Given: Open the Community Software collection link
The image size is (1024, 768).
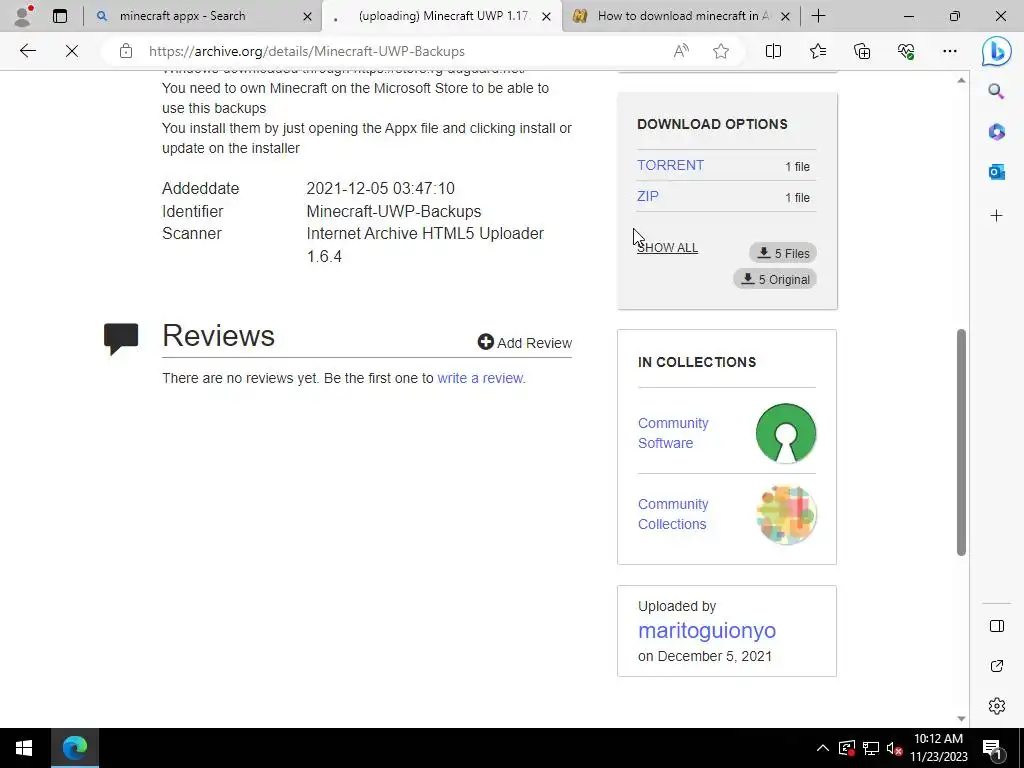Looking at the screenshot, I should pyautogui.click(x=673, y=433).
